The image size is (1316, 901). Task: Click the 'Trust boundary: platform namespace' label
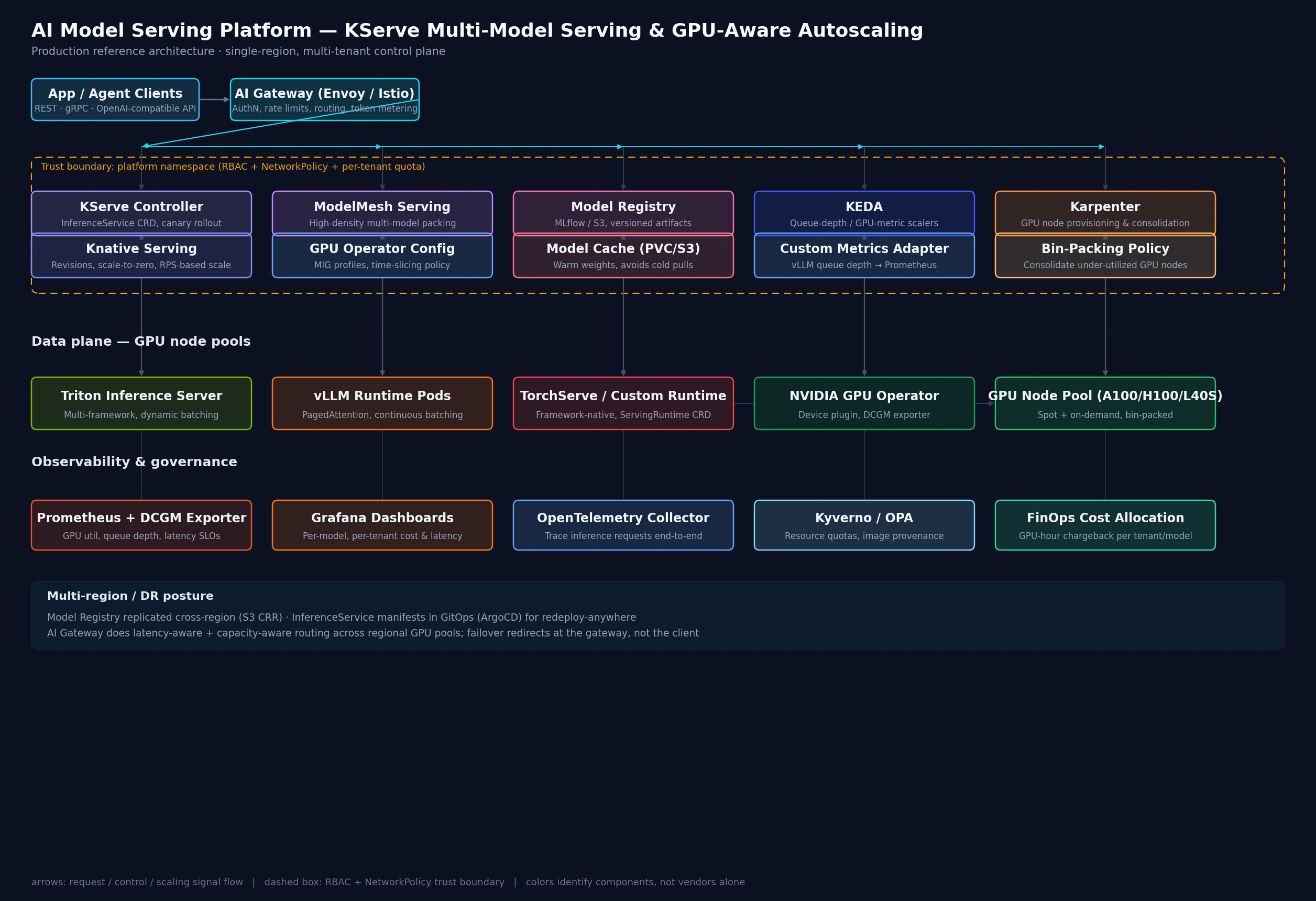[233, 167]
